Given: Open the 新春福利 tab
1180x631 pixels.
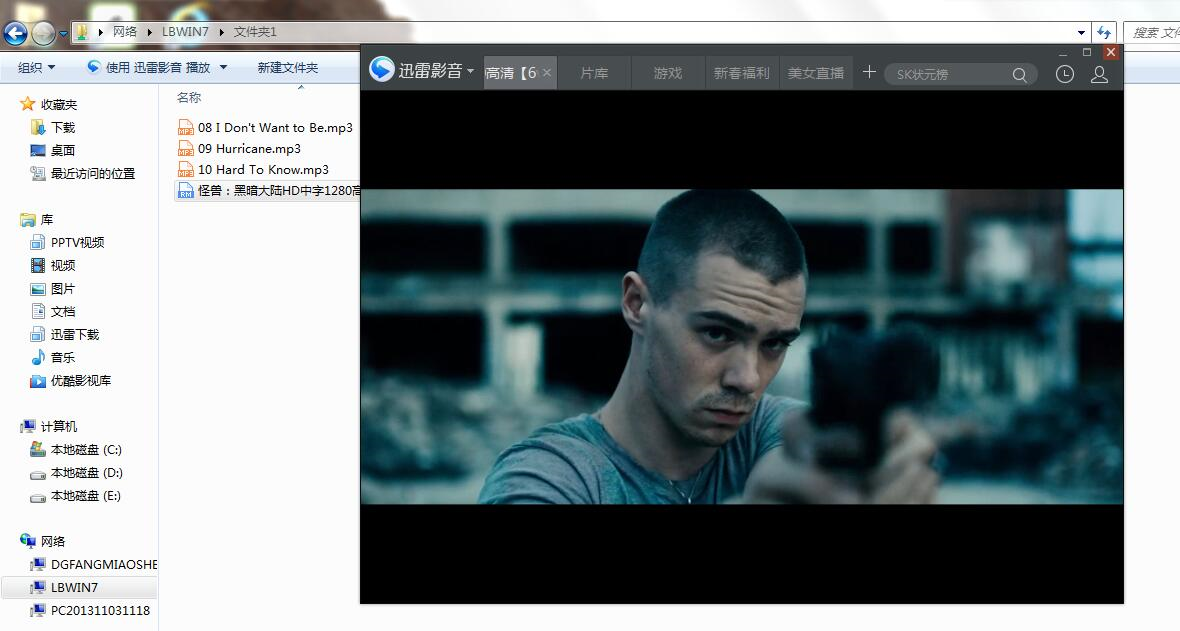Looking at the screenshot, I should tap(741, 73).
